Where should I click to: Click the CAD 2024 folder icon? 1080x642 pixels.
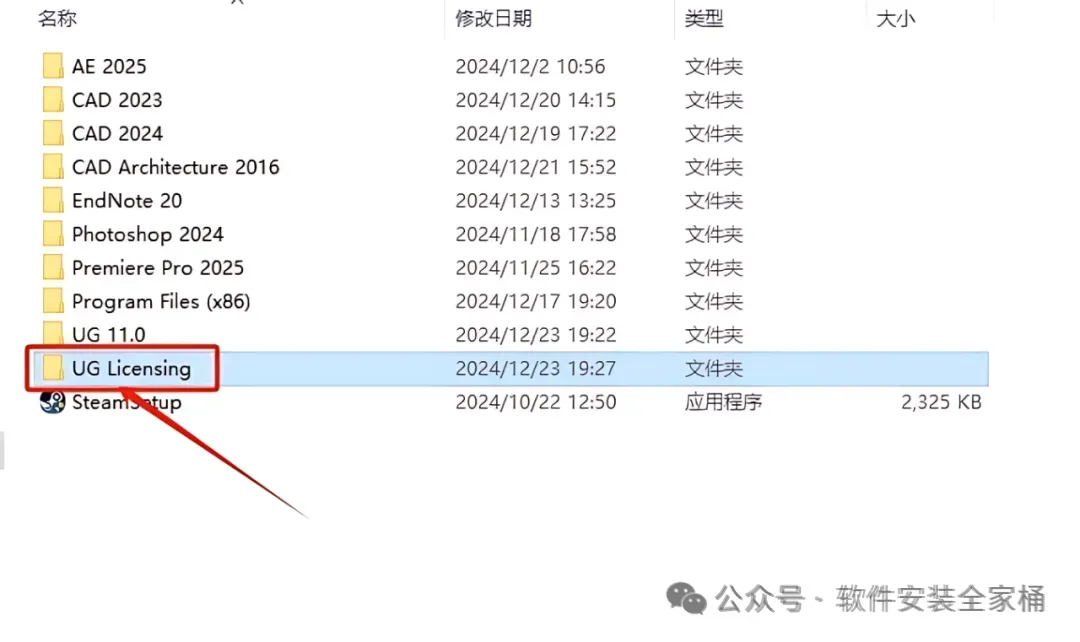(x=52, y=133)
